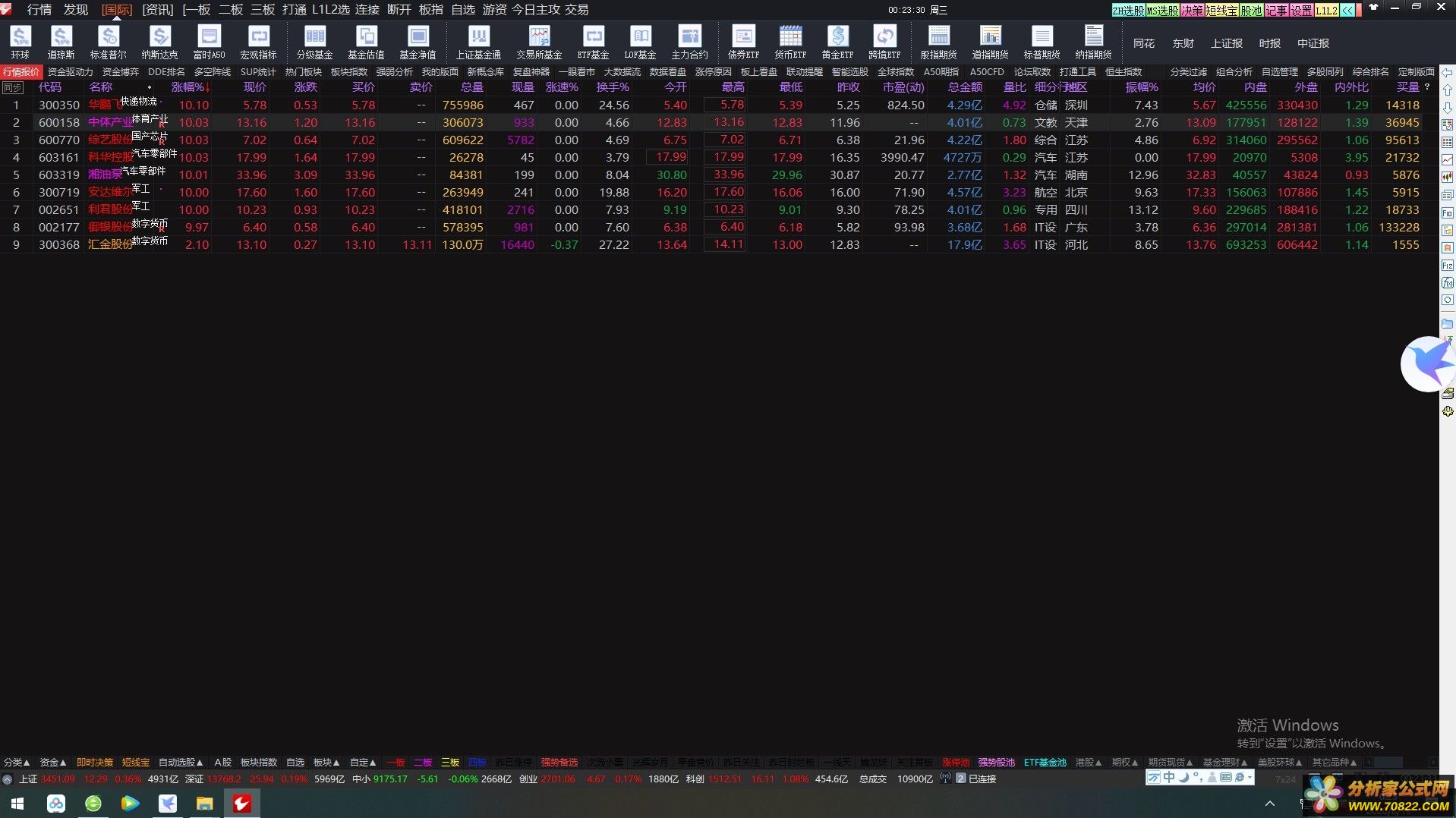Click the 设置 settings button

[1301, 10]
